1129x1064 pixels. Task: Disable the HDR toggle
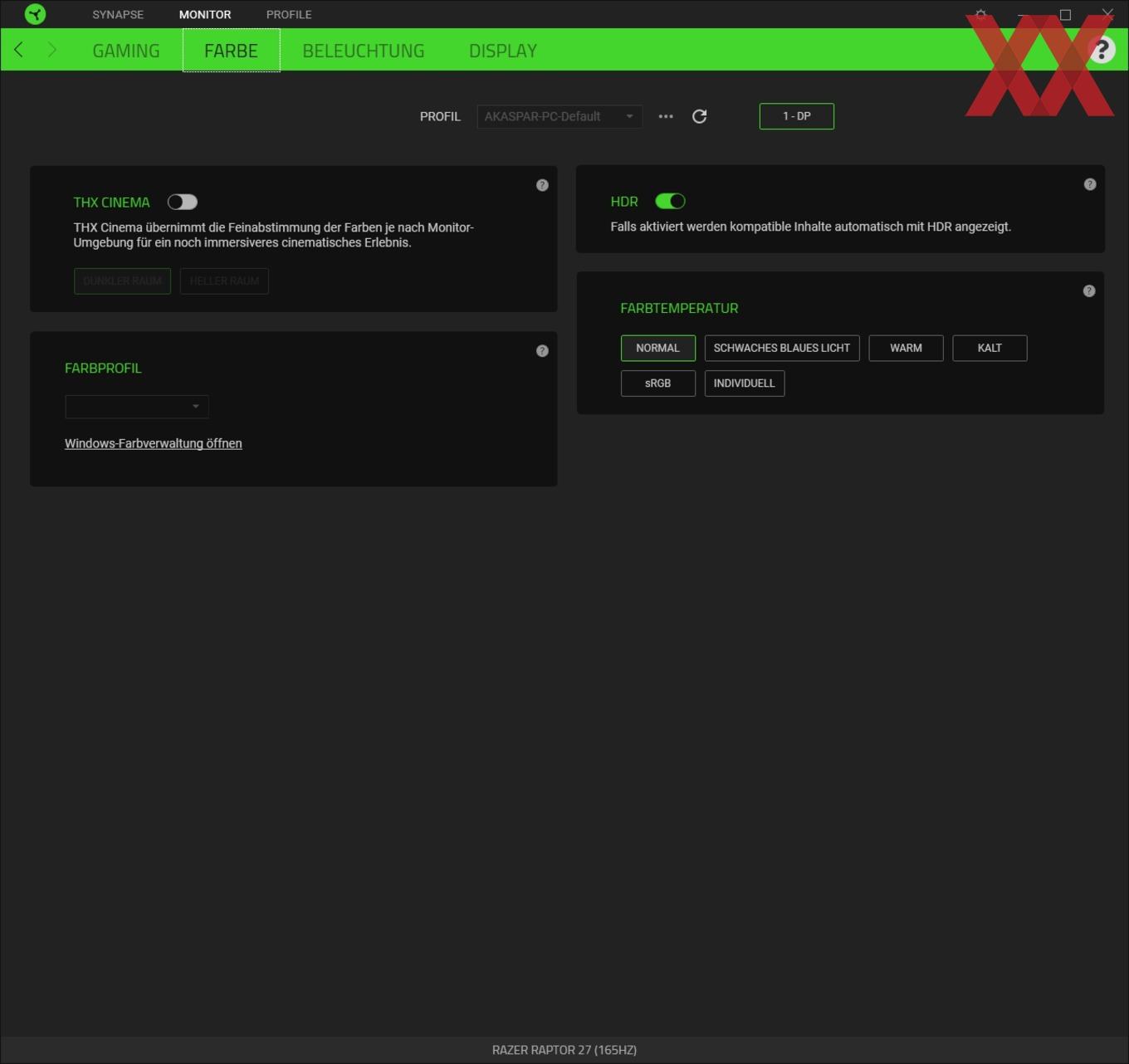click(x=670, y=201)
